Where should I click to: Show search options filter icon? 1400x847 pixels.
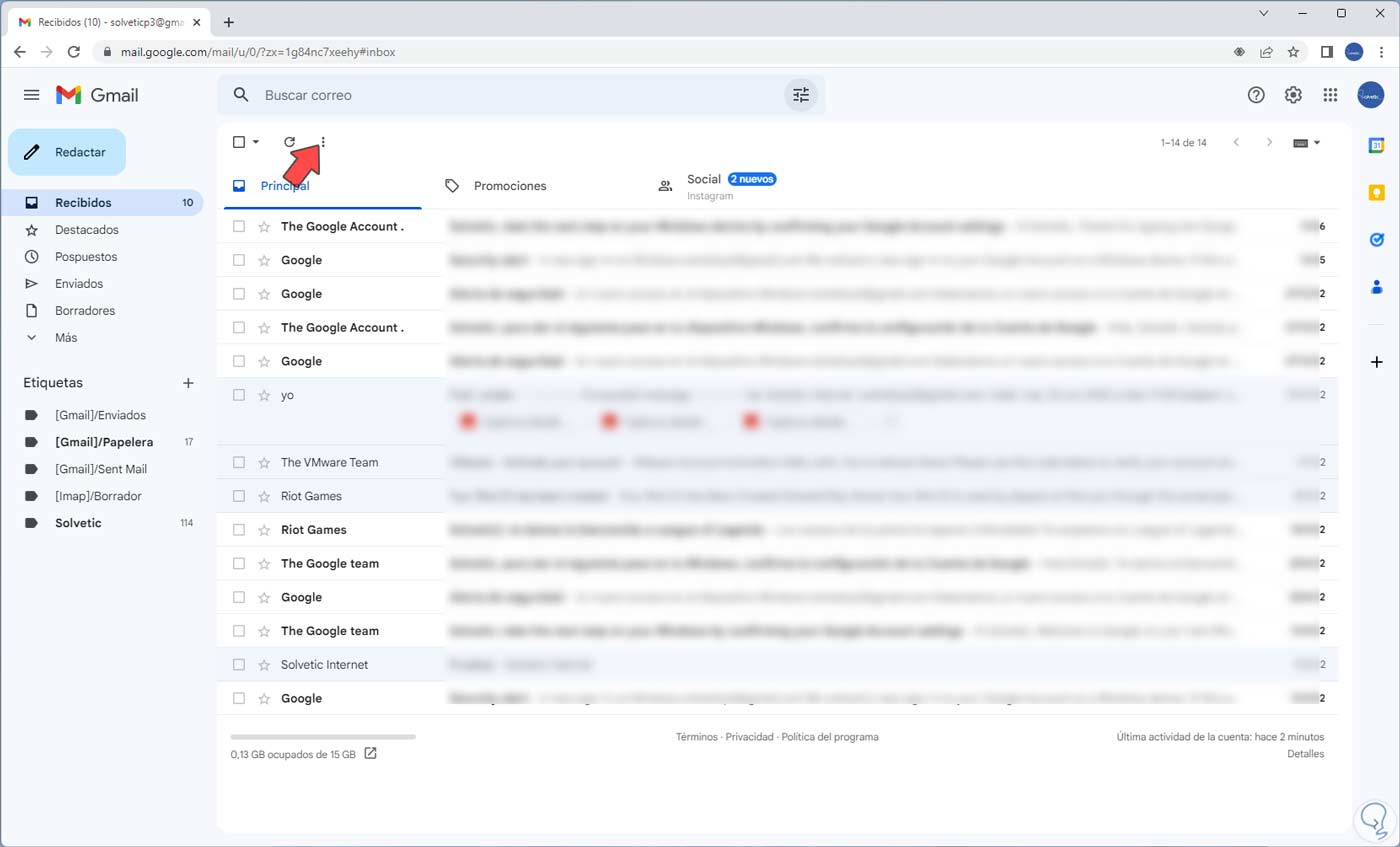point(801,95)
